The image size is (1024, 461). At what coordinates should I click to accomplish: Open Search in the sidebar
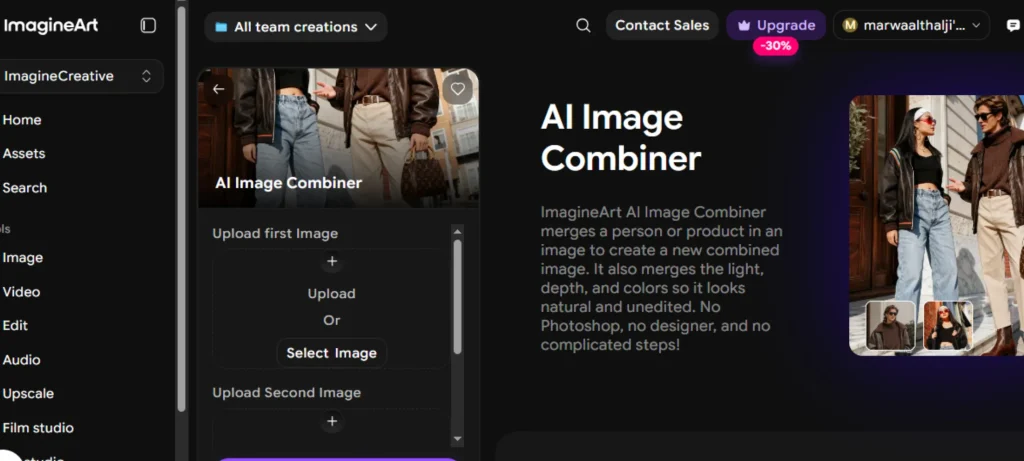25,187
